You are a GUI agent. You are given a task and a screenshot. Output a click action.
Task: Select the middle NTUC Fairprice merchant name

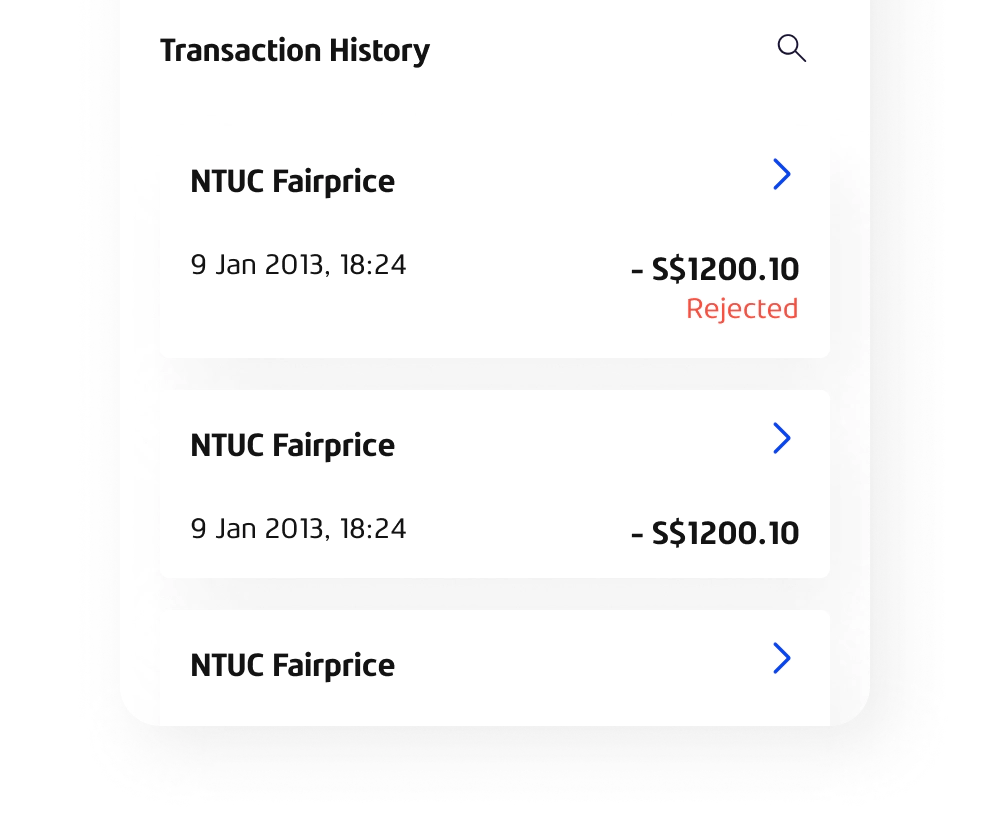pos(293,445)
